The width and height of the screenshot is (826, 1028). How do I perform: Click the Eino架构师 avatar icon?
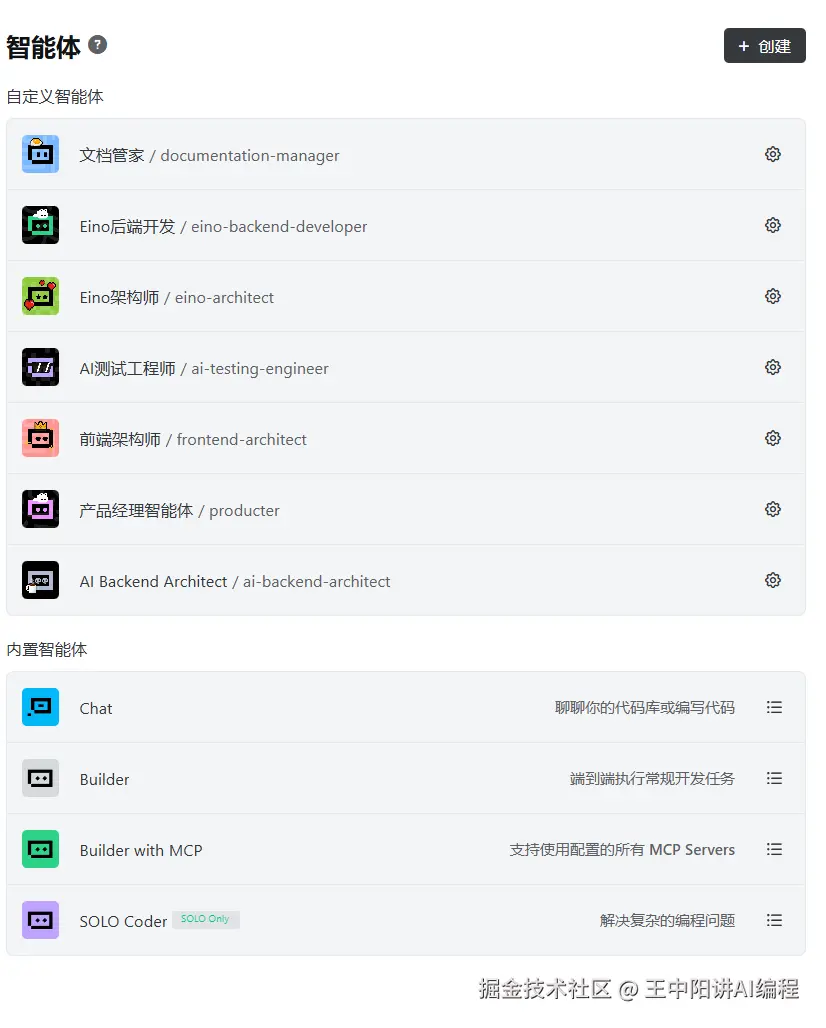[40, 296]
